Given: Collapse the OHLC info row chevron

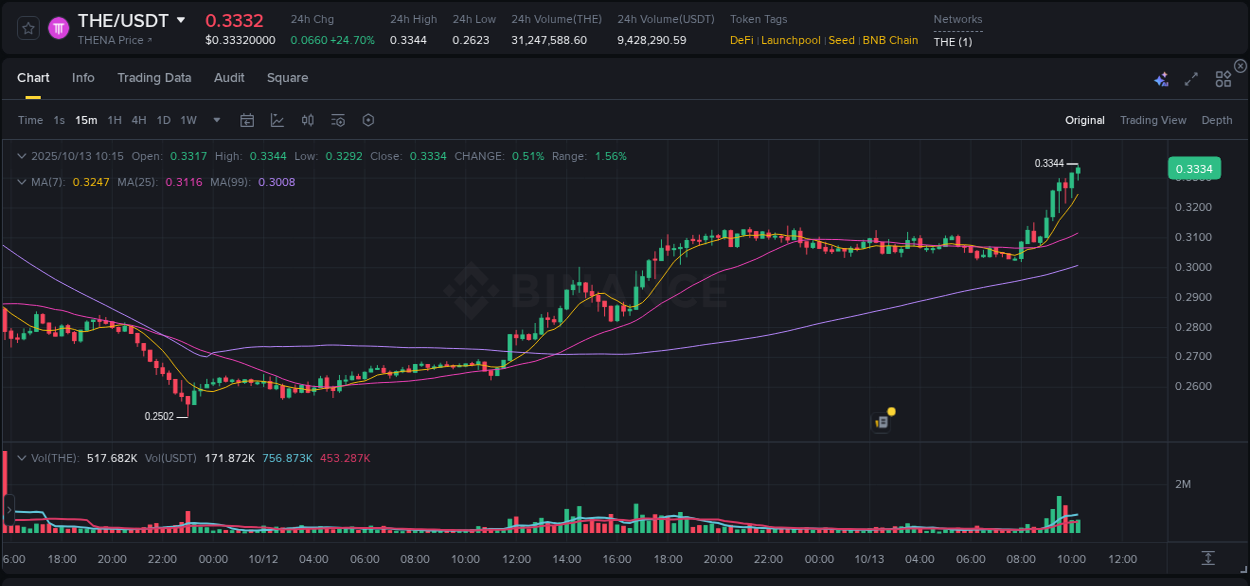Looking at the screenshot, I should pos(21,156).
